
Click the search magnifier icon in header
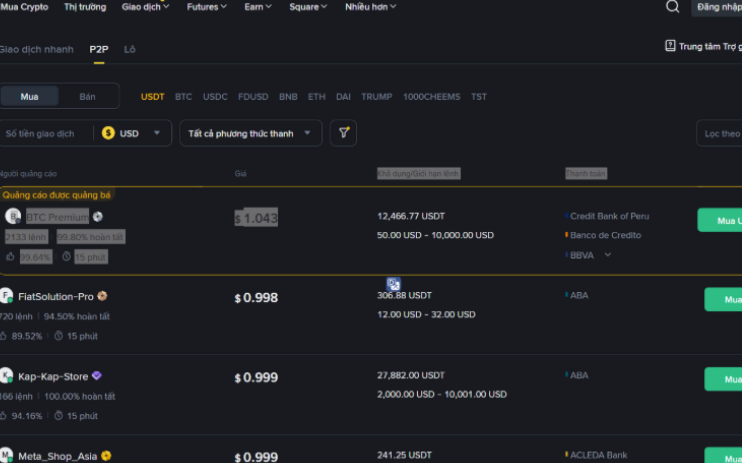pyautogui.click(x=672, y=7)
